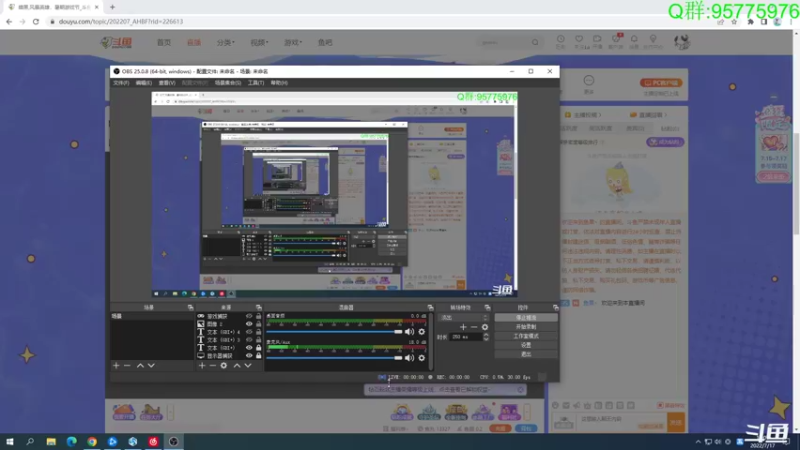Toggle visibility of the 图像 2 source
Image resolution: width=800 pixels, height=450 pixels.
249,324
